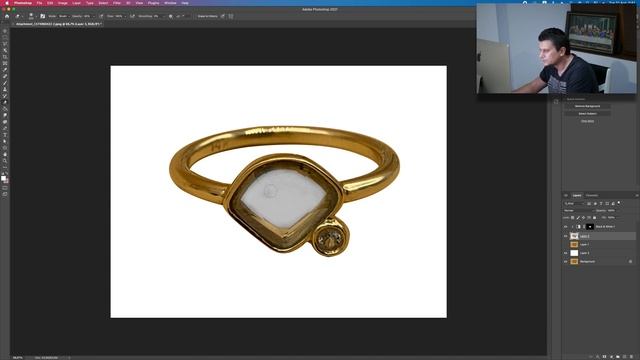Filter layers by type layers icon
The image size is (640, 360).
(601, 203)
